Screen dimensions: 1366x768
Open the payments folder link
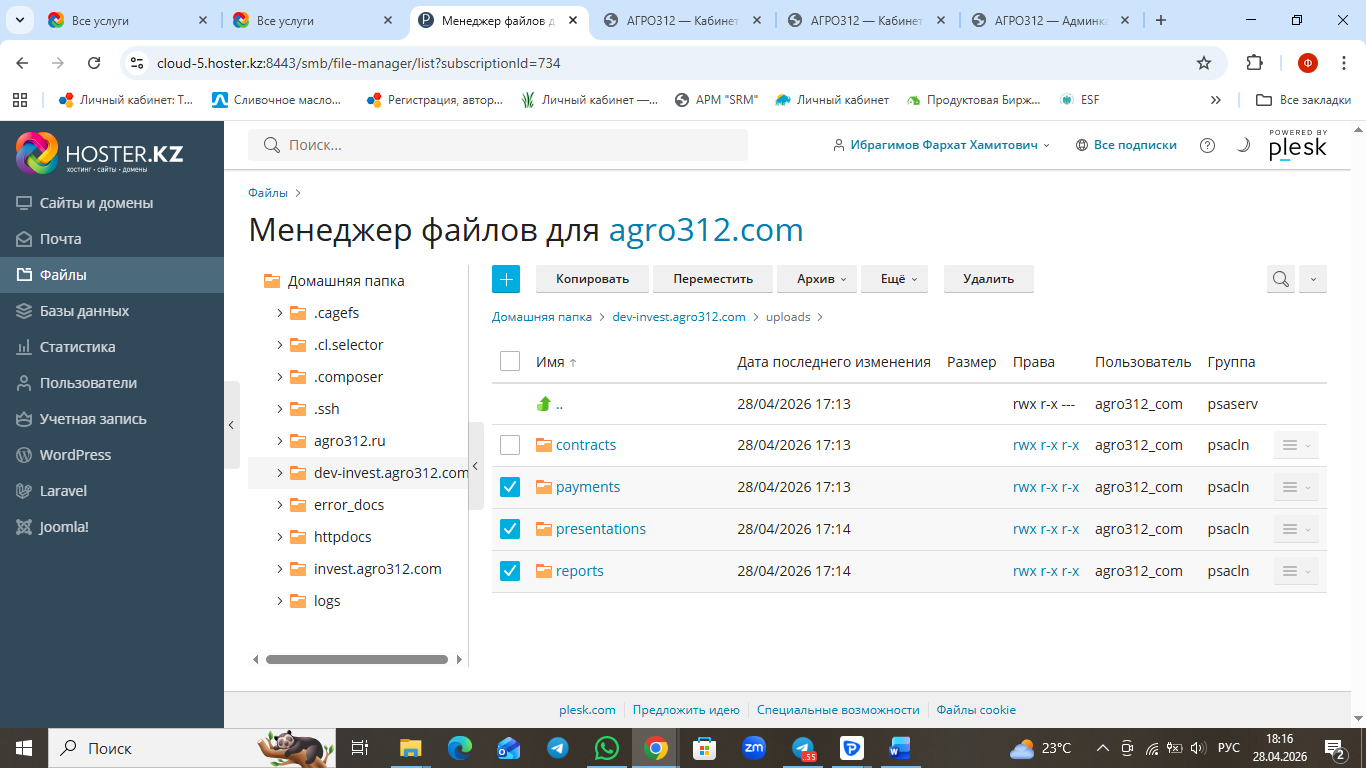(588, 487)
